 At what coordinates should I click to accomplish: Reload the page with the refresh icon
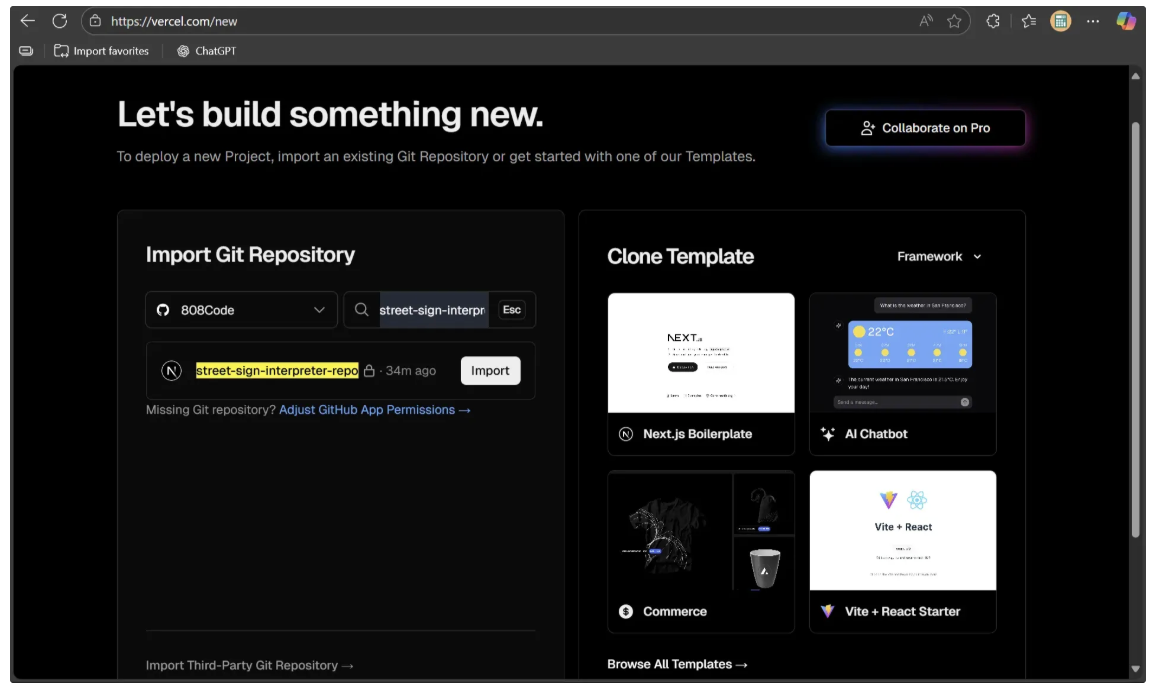click(x=60, y=21)
